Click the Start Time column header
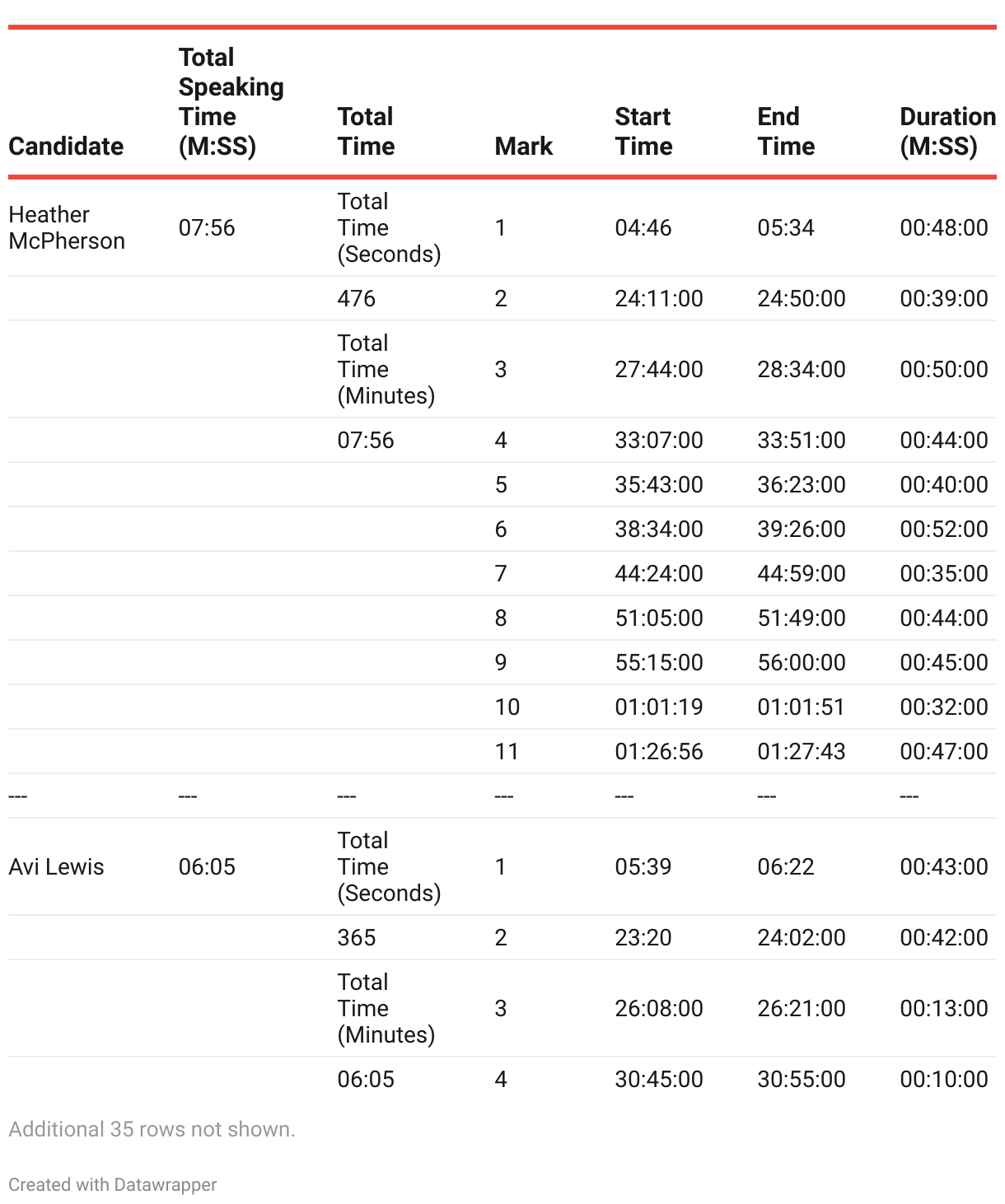1005x1204 pixels. pos(643,131)
